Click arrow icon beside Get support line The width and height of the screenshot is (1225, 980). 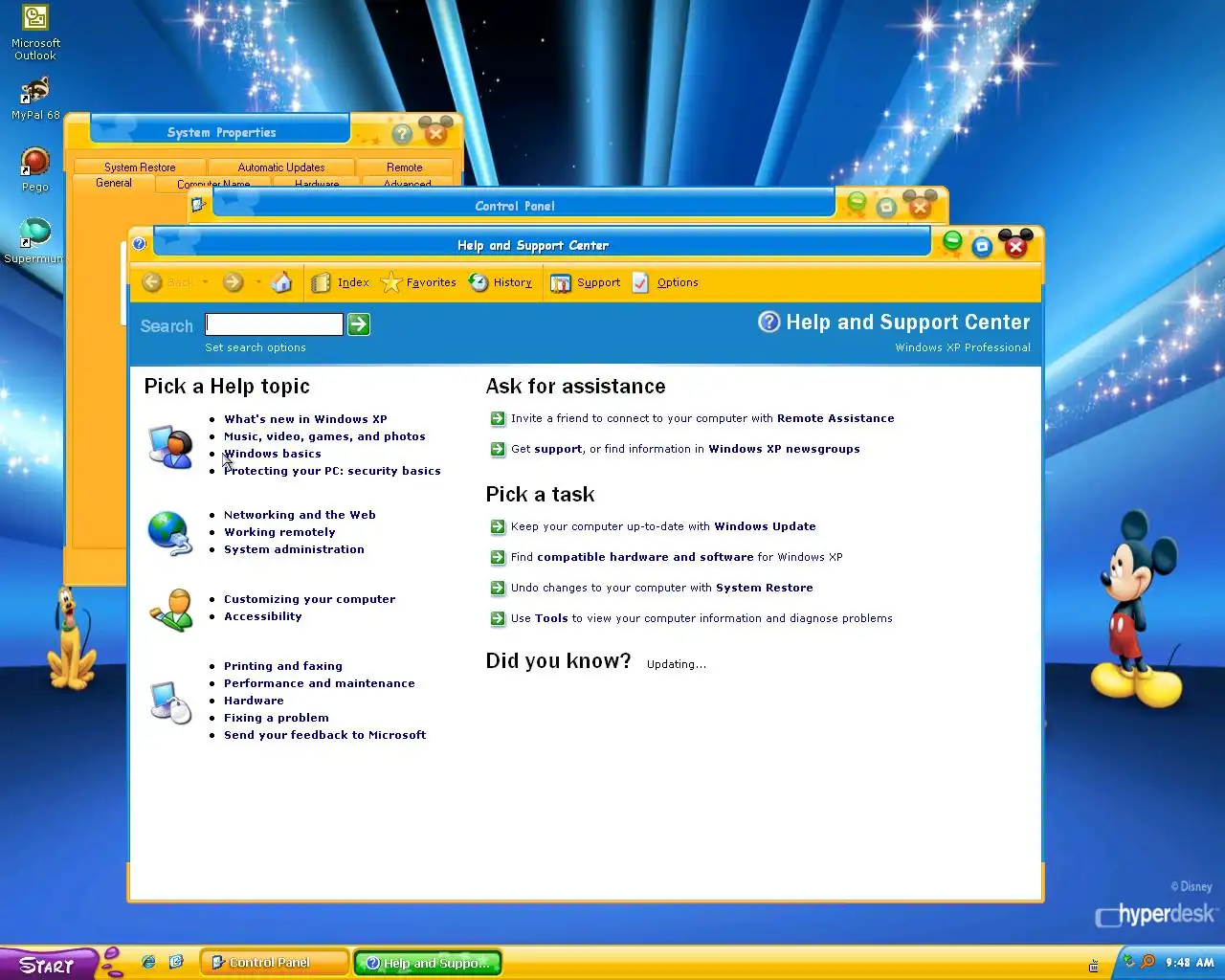[498, 449]
